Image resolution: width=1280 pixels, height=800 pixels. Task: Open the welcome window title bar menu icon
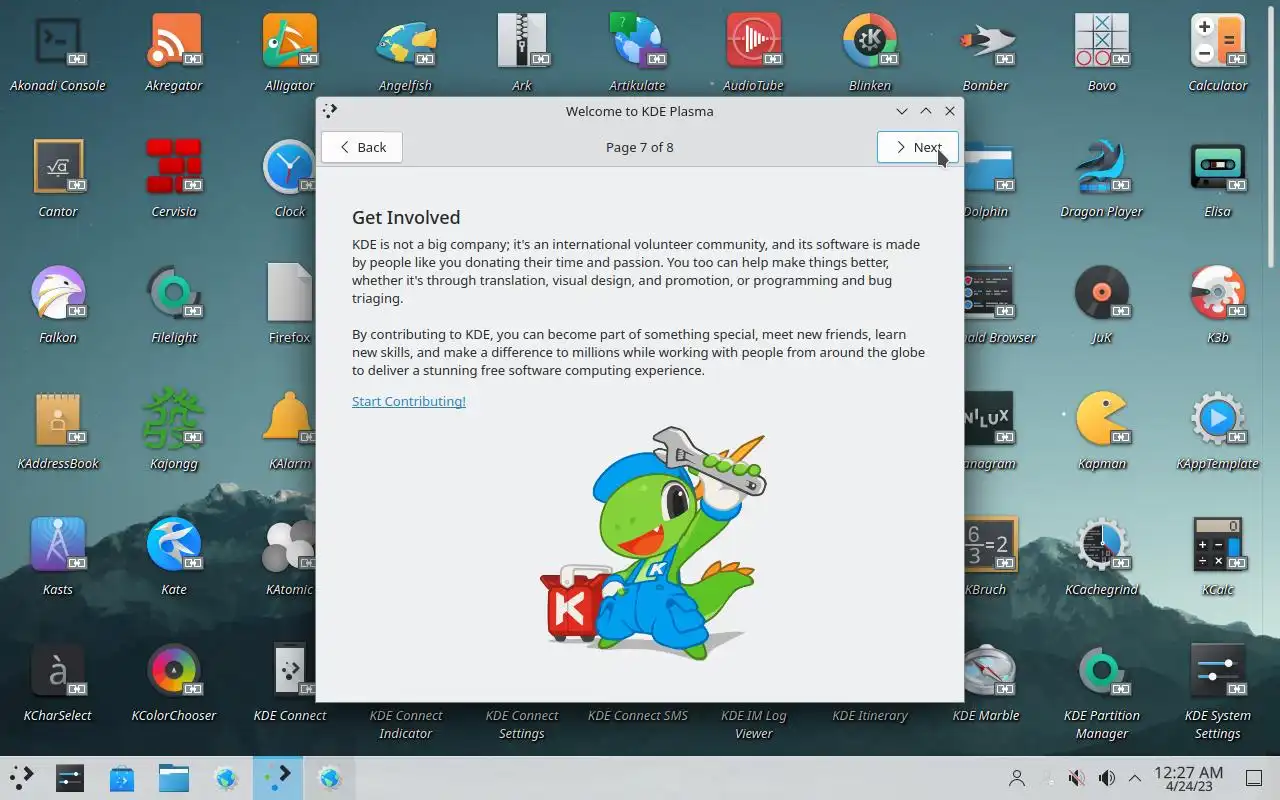(330, 111)
